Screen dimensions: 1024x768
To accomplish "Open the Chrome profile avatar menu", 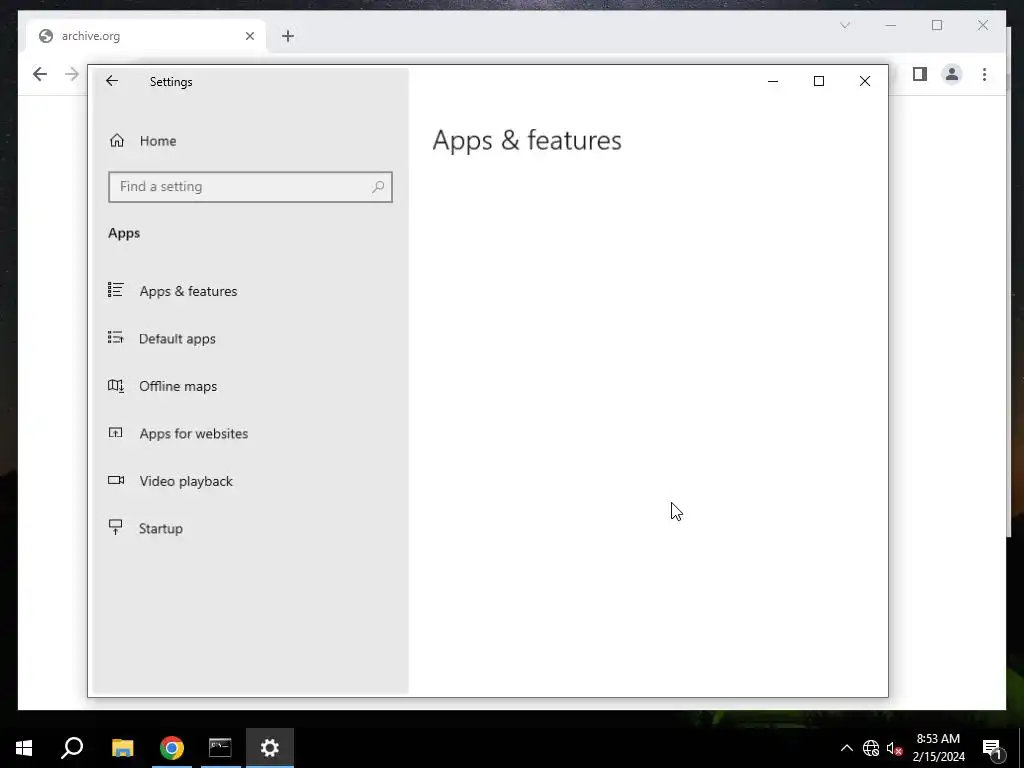I will [x=952, y=74].
